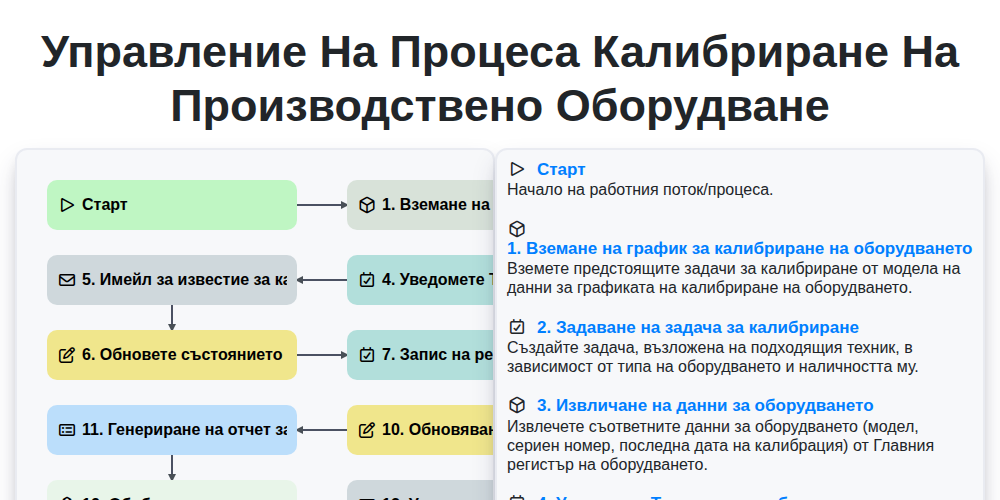Open link 3. Извличане на данни за оборудването

(x=705, y=406)
